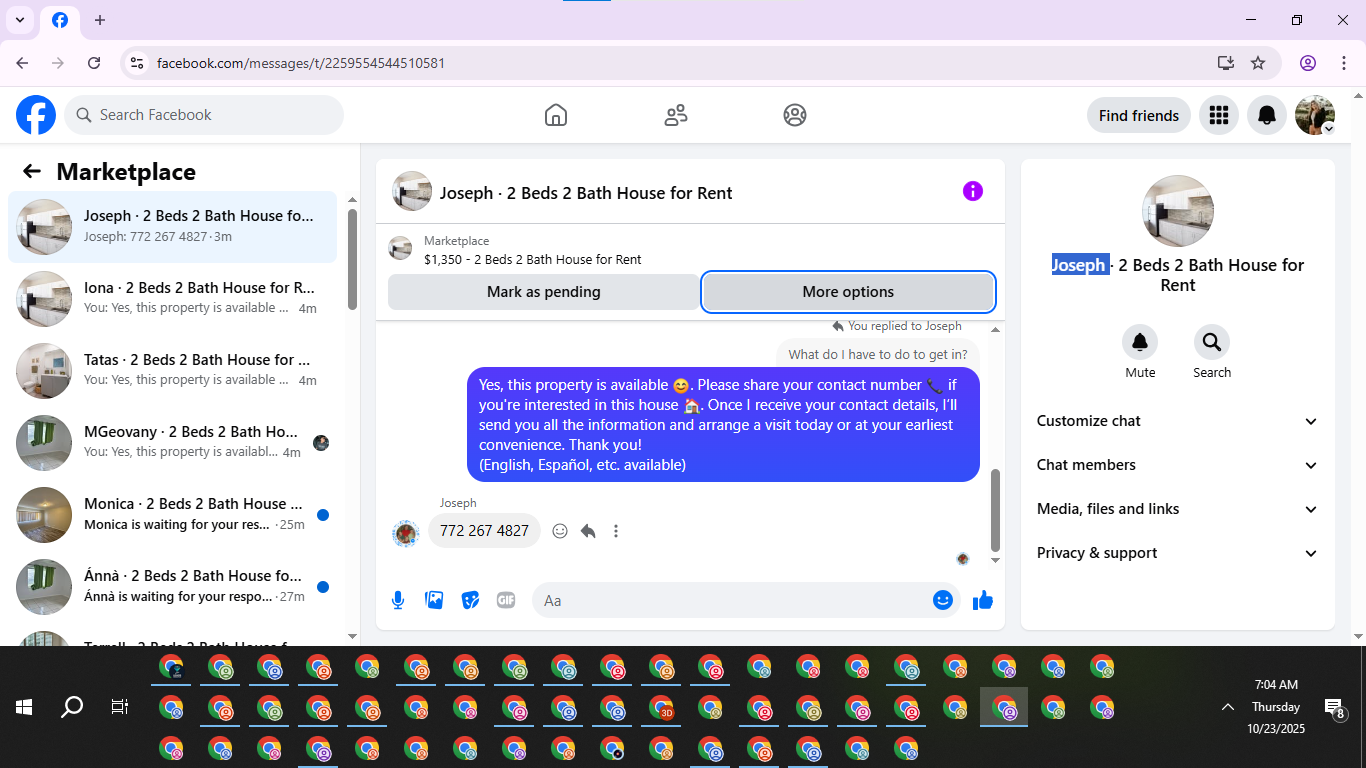Expand Privacy & support section
This screenshot has width=1366, height=768.
coord(1178,553)
